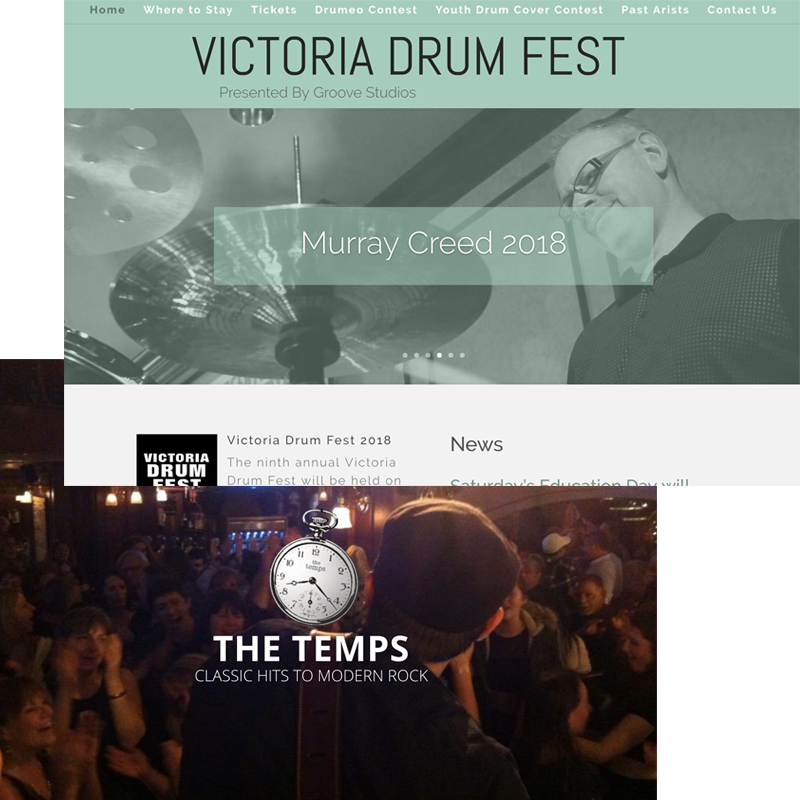
Task: Open the Where to Stay page
Action: coord(188,10)
